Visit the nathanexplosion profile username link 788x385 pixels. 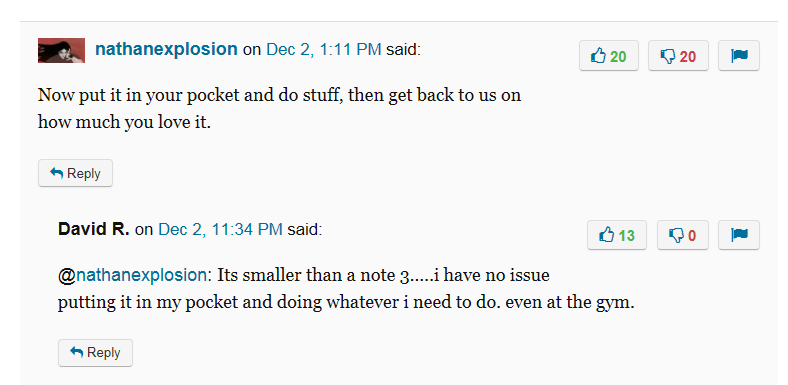click(x=166, y=49)
